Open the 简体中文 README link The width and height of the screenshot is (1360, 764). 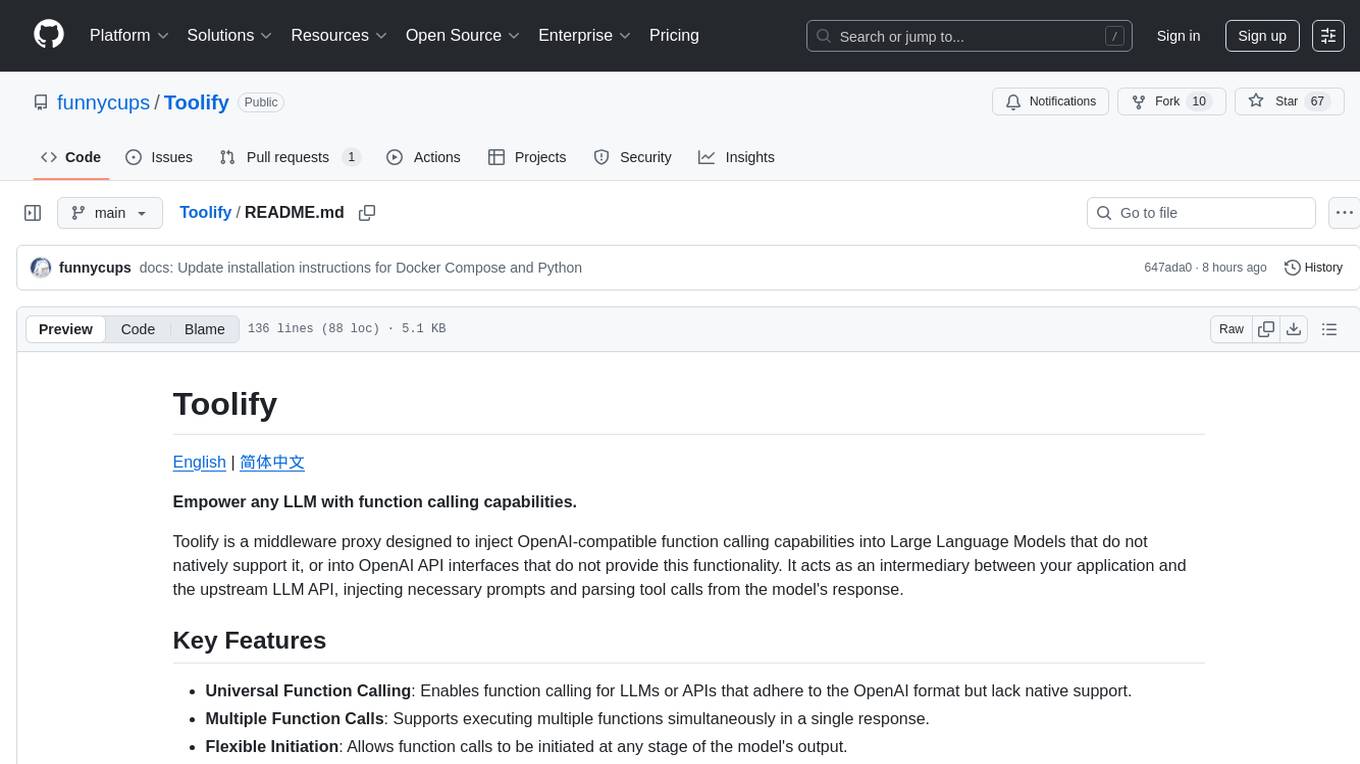(x=272, y=462)
